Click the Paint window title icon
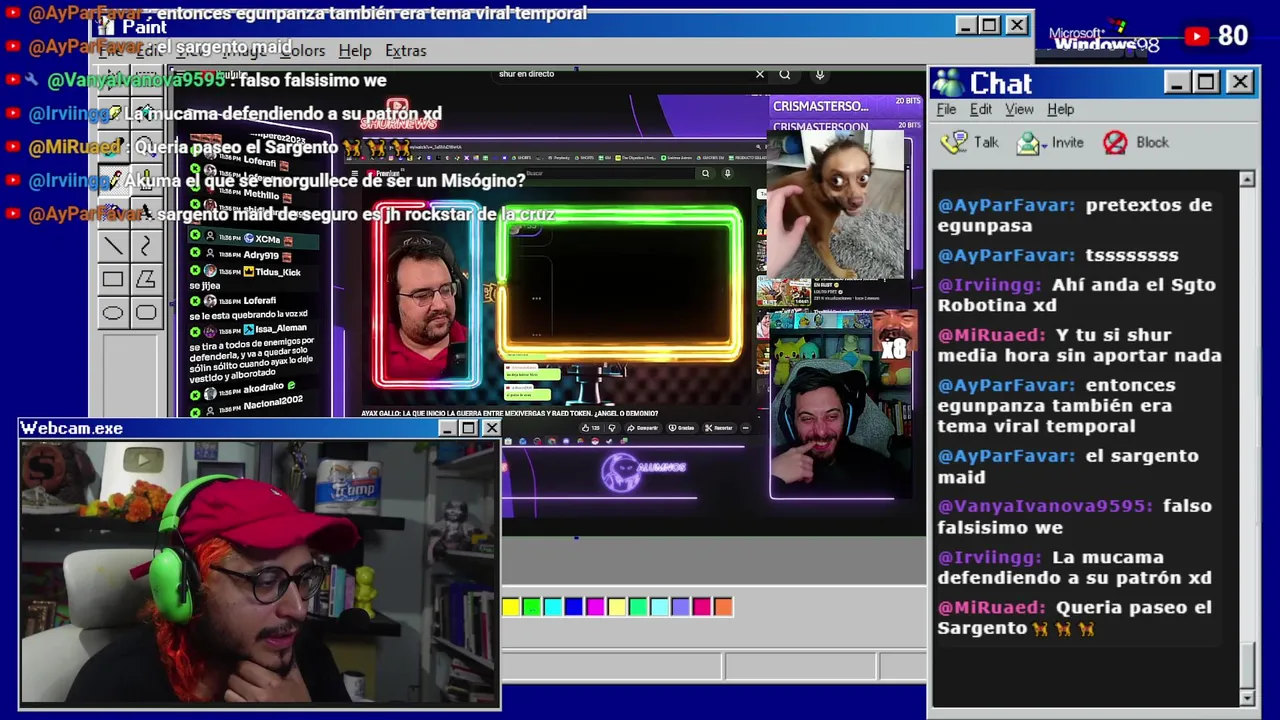 [106, 26]
